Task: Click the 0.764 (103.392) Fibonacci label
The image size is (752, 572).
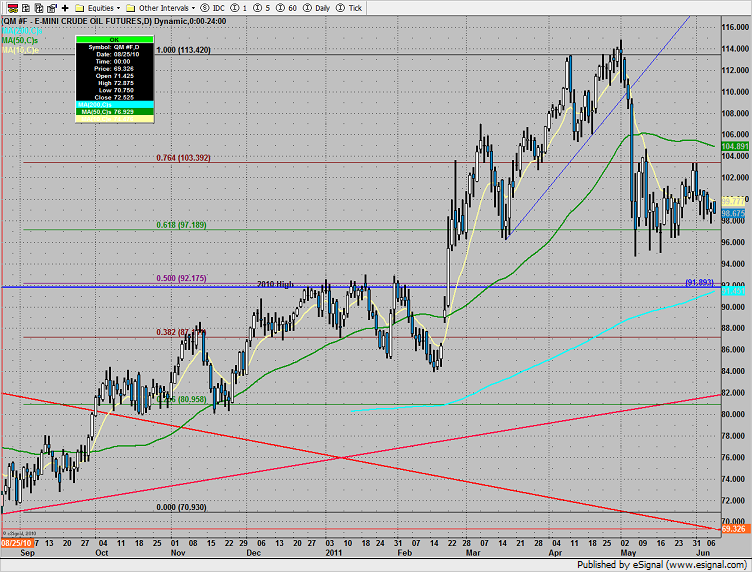Action: (183, 158)
